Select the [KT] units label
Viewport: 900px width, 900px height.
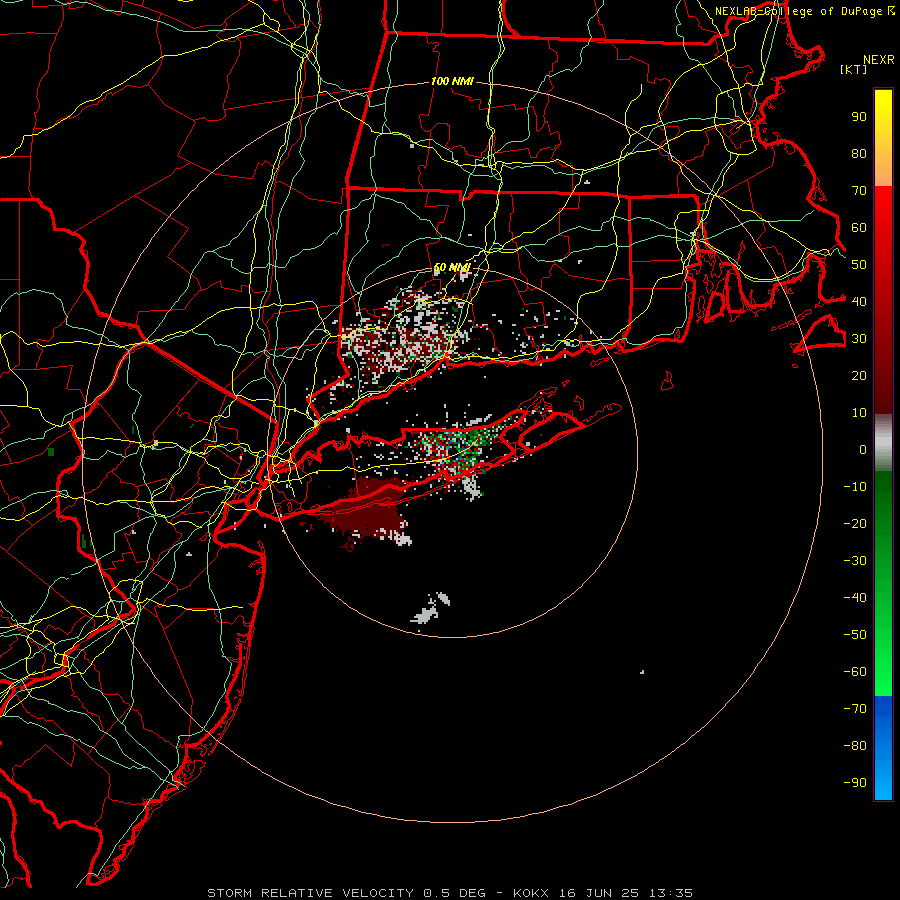pos(854,69)
